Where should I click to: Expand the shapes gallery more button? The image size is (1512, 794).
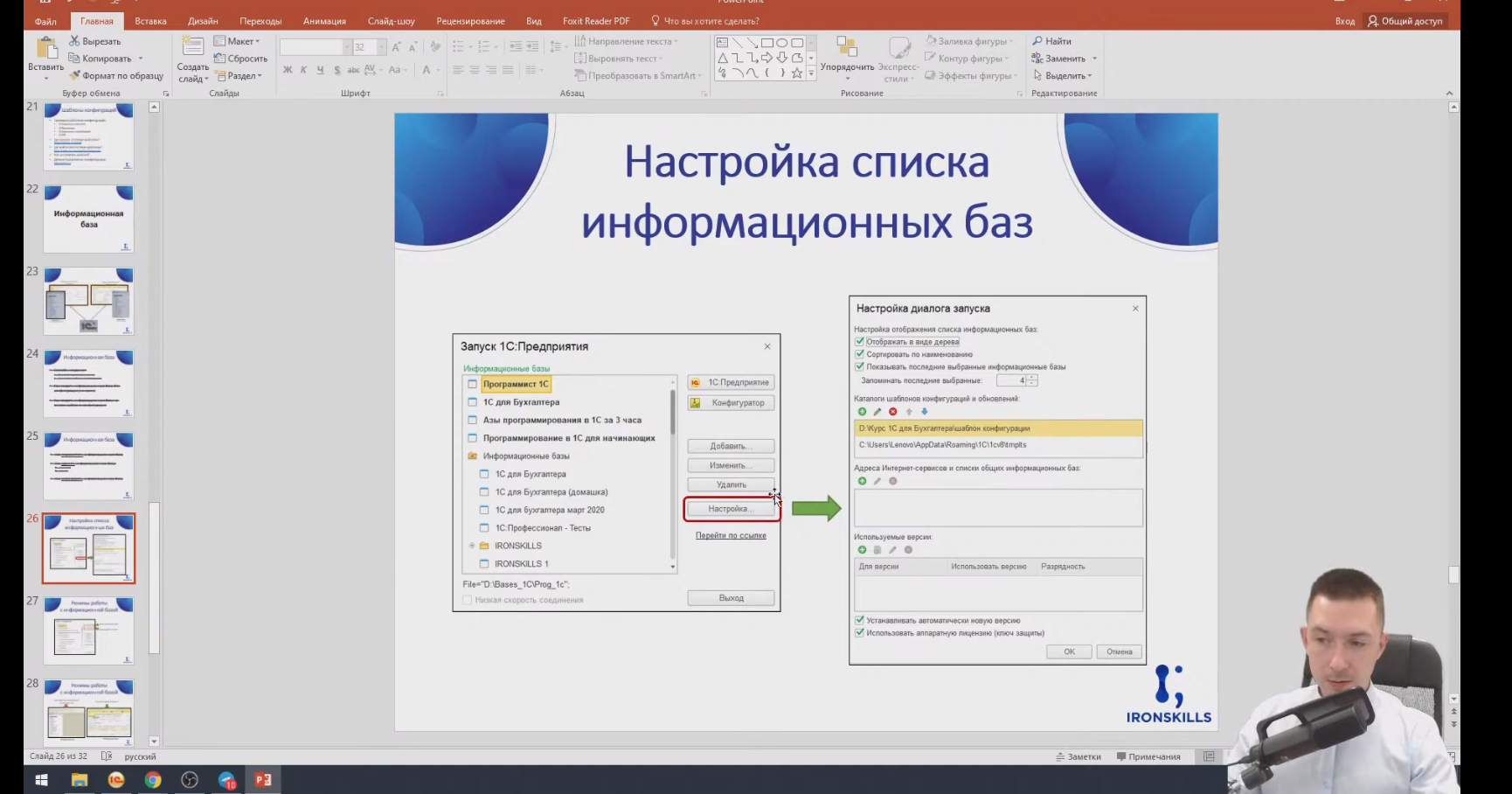[x=811, y=73]
